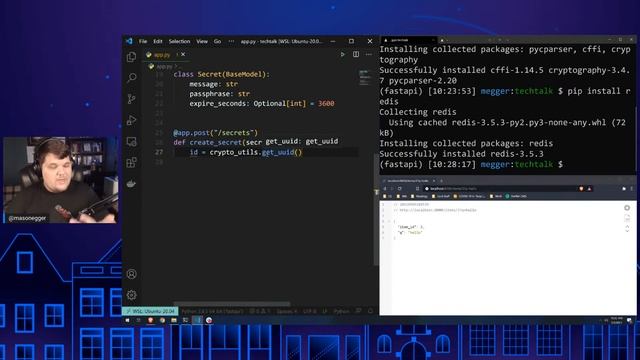Open terminal app from taskbar
This screenshot has width=640, height=360.
point(185,320)
